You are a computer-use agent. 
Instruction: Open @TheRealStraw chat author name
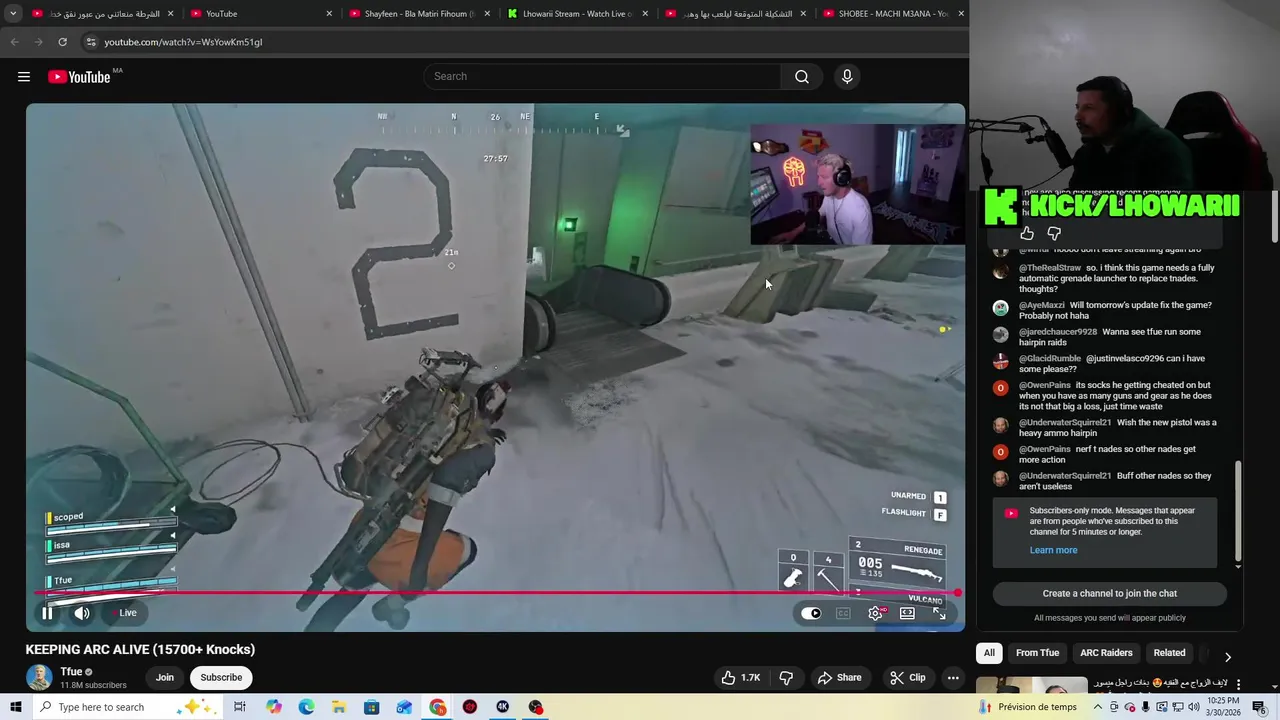[x=1049, y=268]
